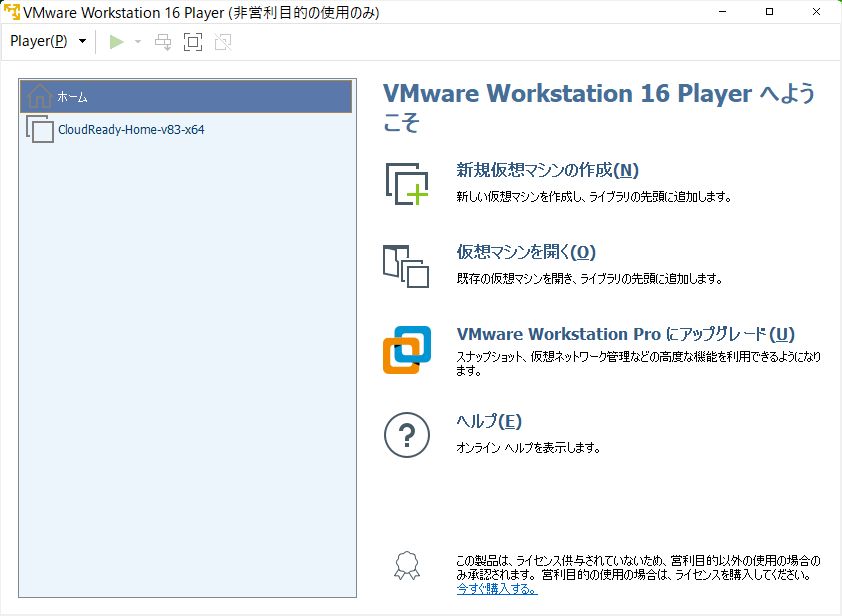Click the green power-on play button

pyautogui.click(x=116, y=41)
